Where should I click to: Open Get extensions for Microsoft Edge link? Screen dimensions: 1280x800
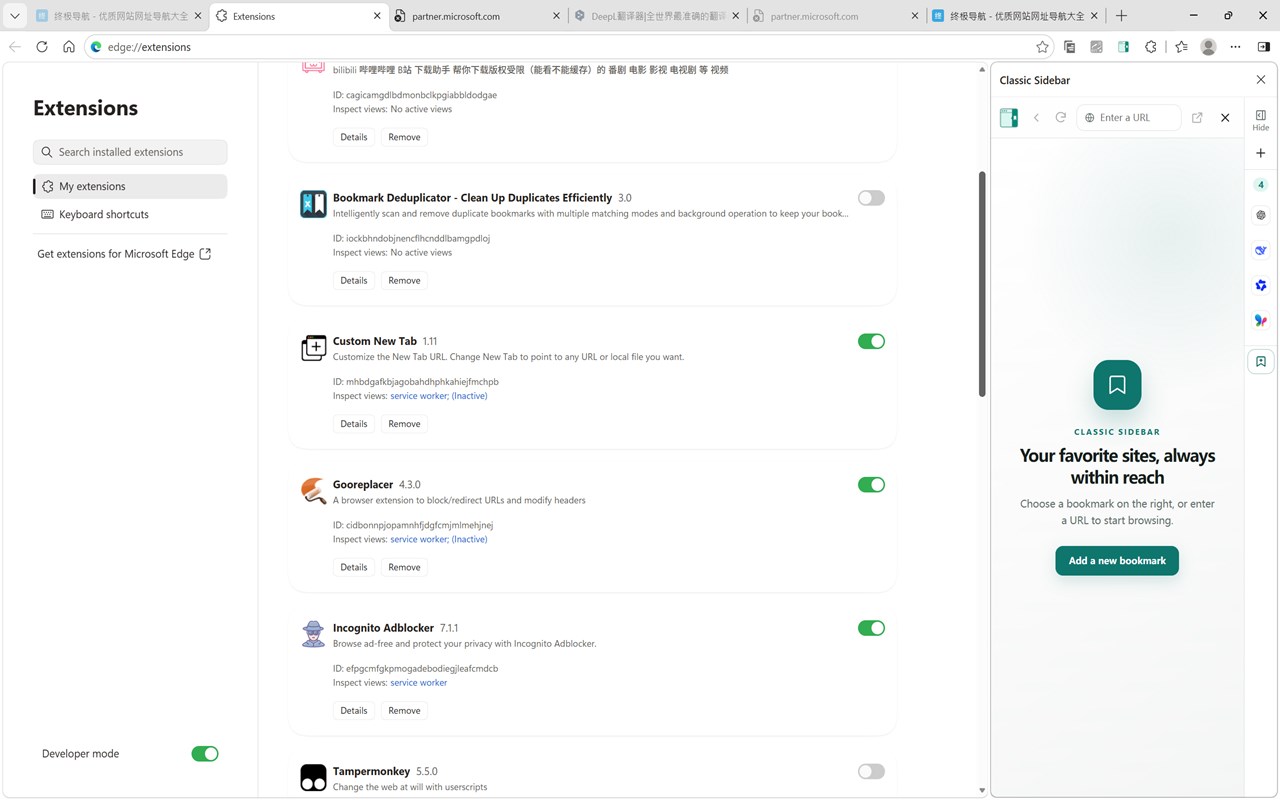click(124, 254)
